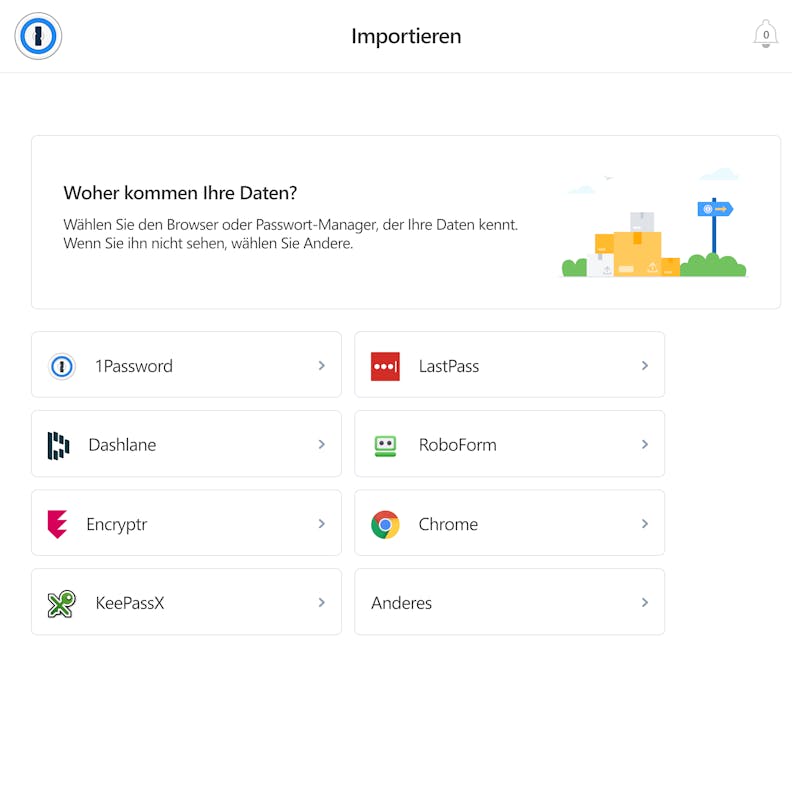
Task: Click the 1Password logo in header
Action: pyautogui.click(x=38, y=36)
